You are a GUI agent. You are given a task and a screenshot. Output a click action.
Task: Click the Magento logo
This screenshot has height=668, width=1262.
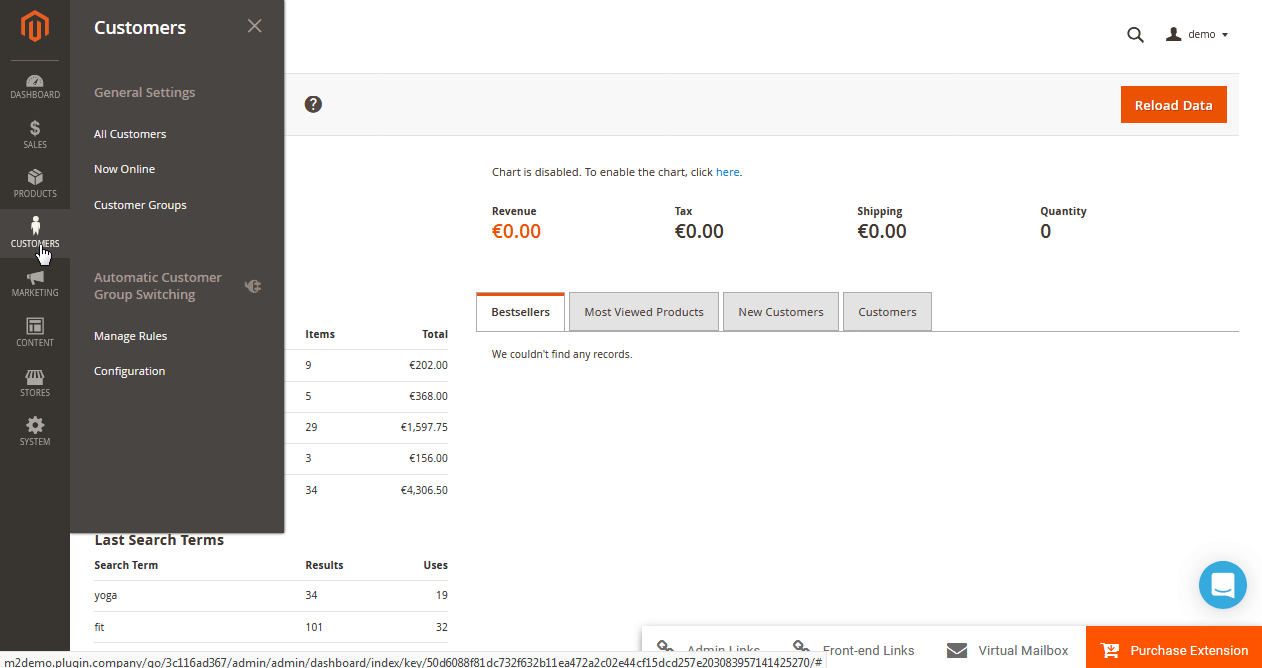35,27
